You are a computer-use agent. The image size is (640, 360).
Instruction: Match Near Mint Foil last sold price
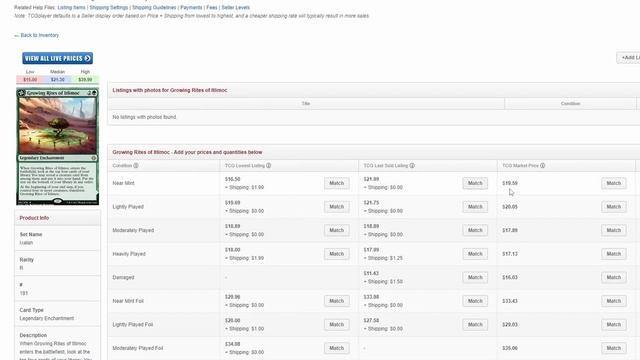coord(475,301)
